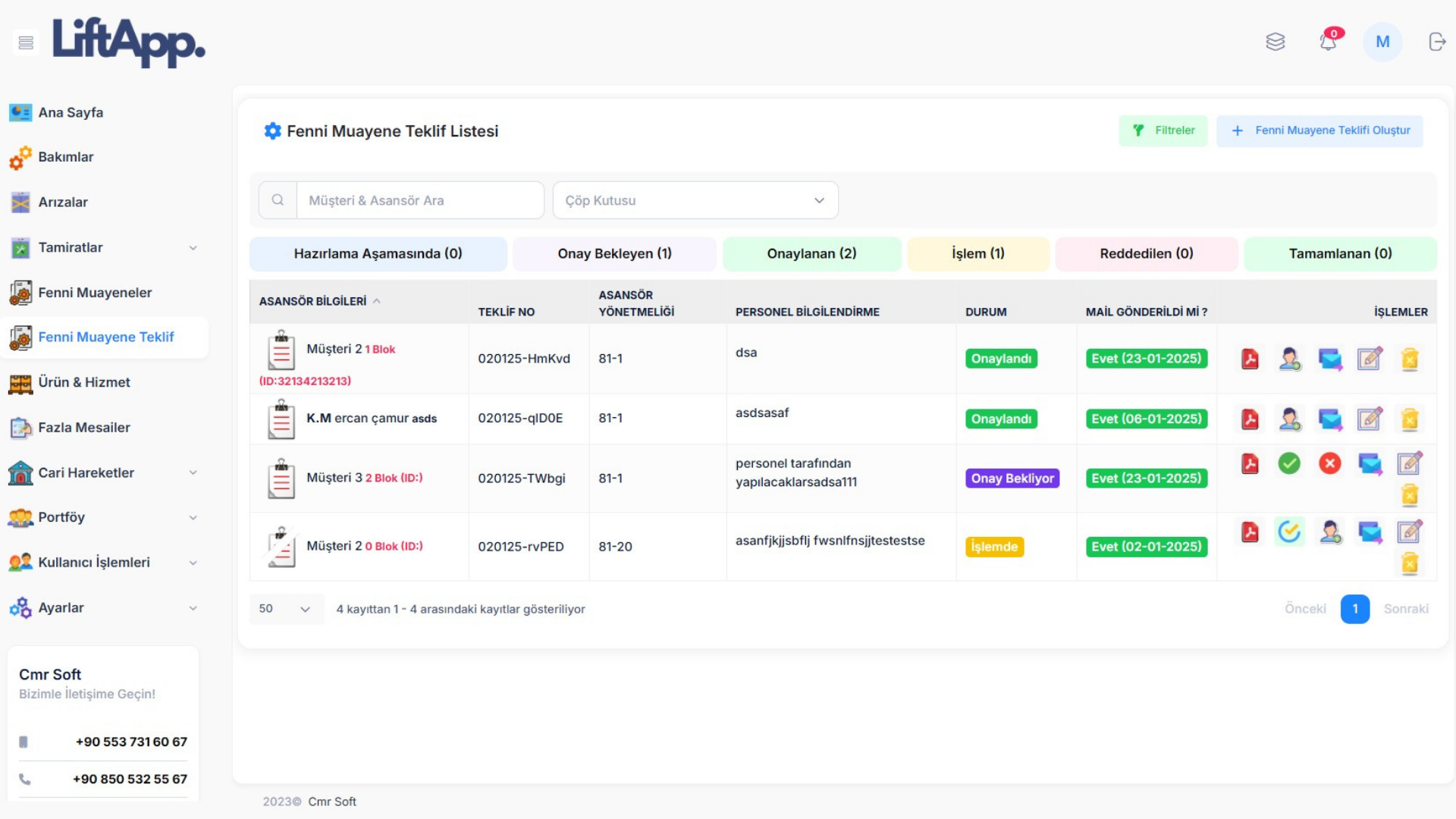Approve offer 020125-TWbgi with green checkmark
This screenshot has width=1456, height=819.
tap(1289, 463)
